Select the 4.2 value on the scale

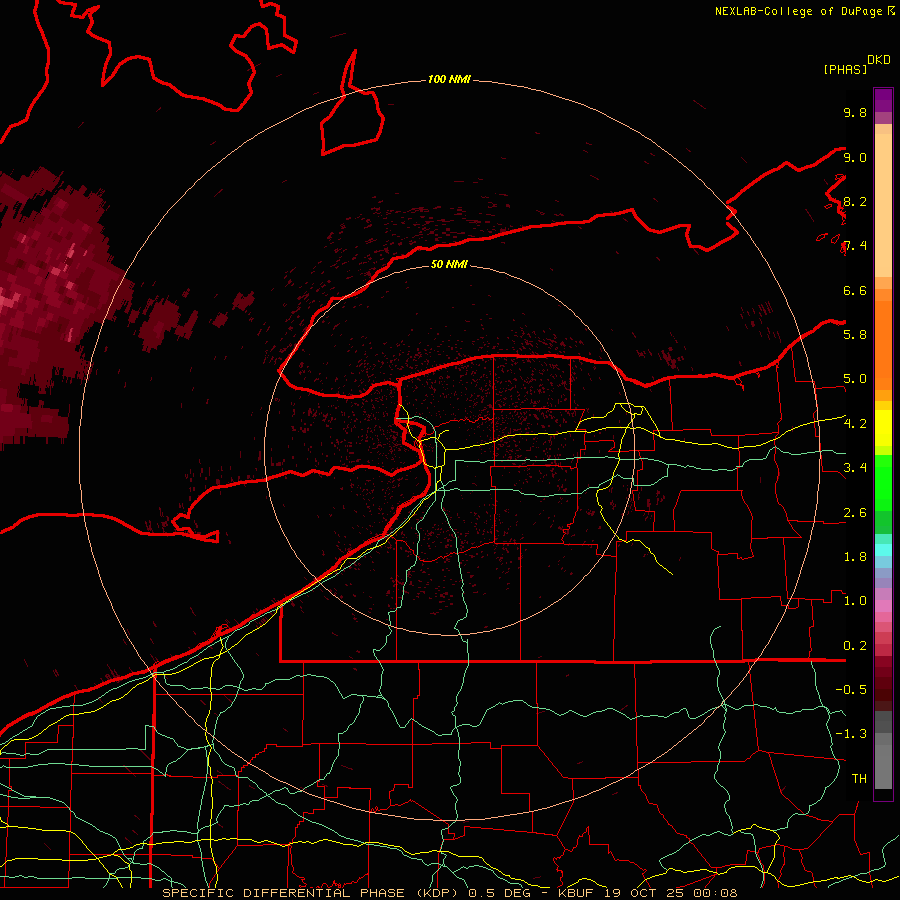pyautogui.click(x=855, y=423)
